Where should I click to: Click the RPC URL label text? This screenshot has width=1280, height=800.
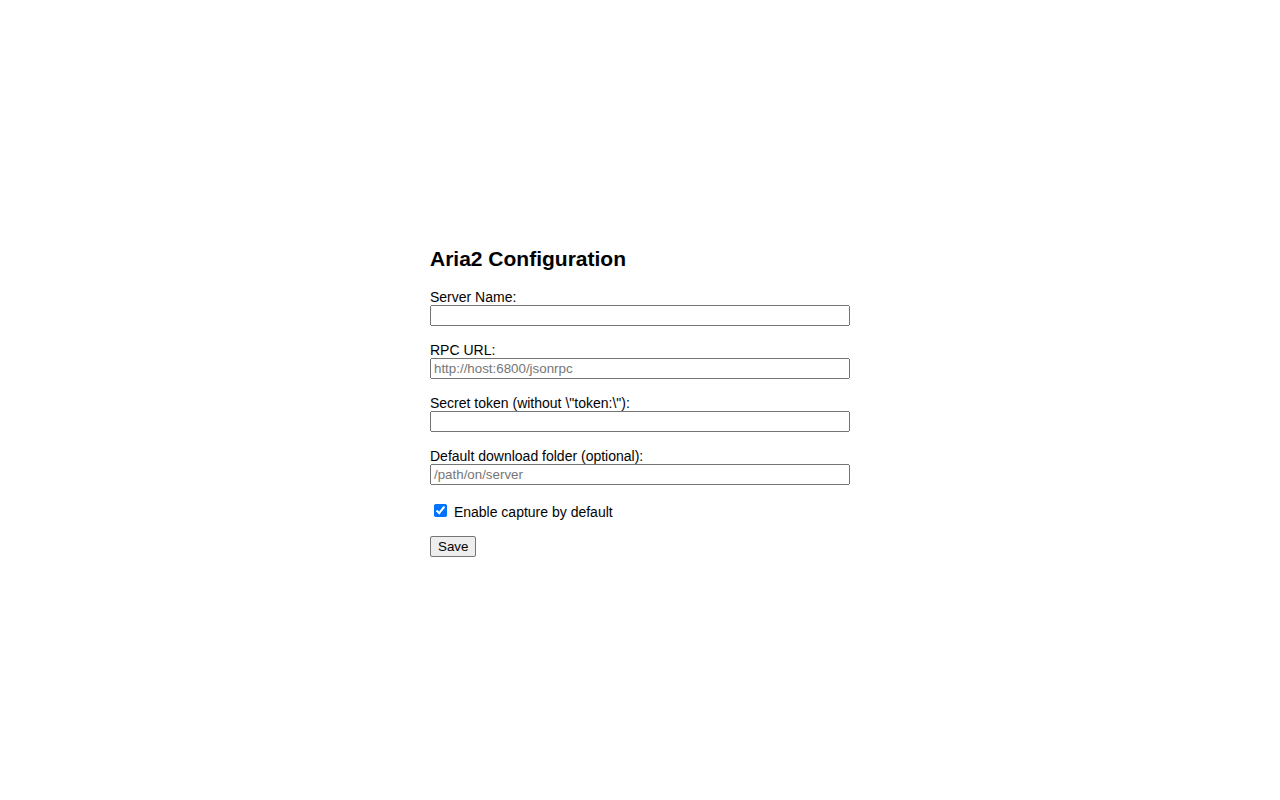point(463,350)
